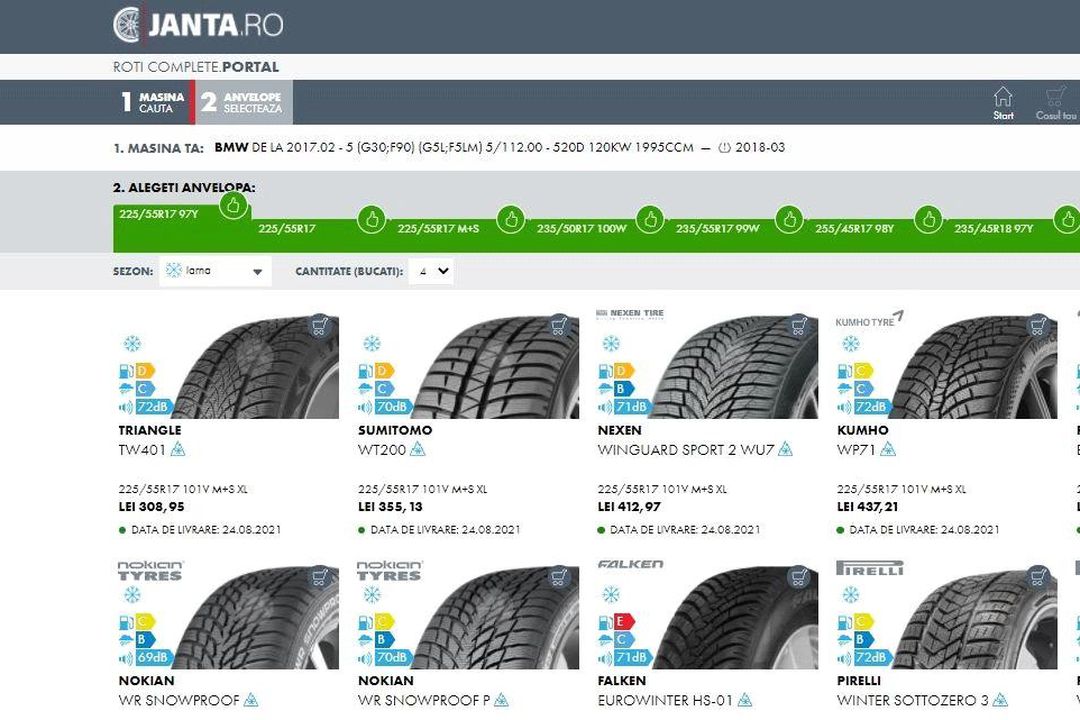The height and width of the screenshot is (720, 1080).
Task: Open the shopping cart Cosul tau
Action: click(1055, 102)
